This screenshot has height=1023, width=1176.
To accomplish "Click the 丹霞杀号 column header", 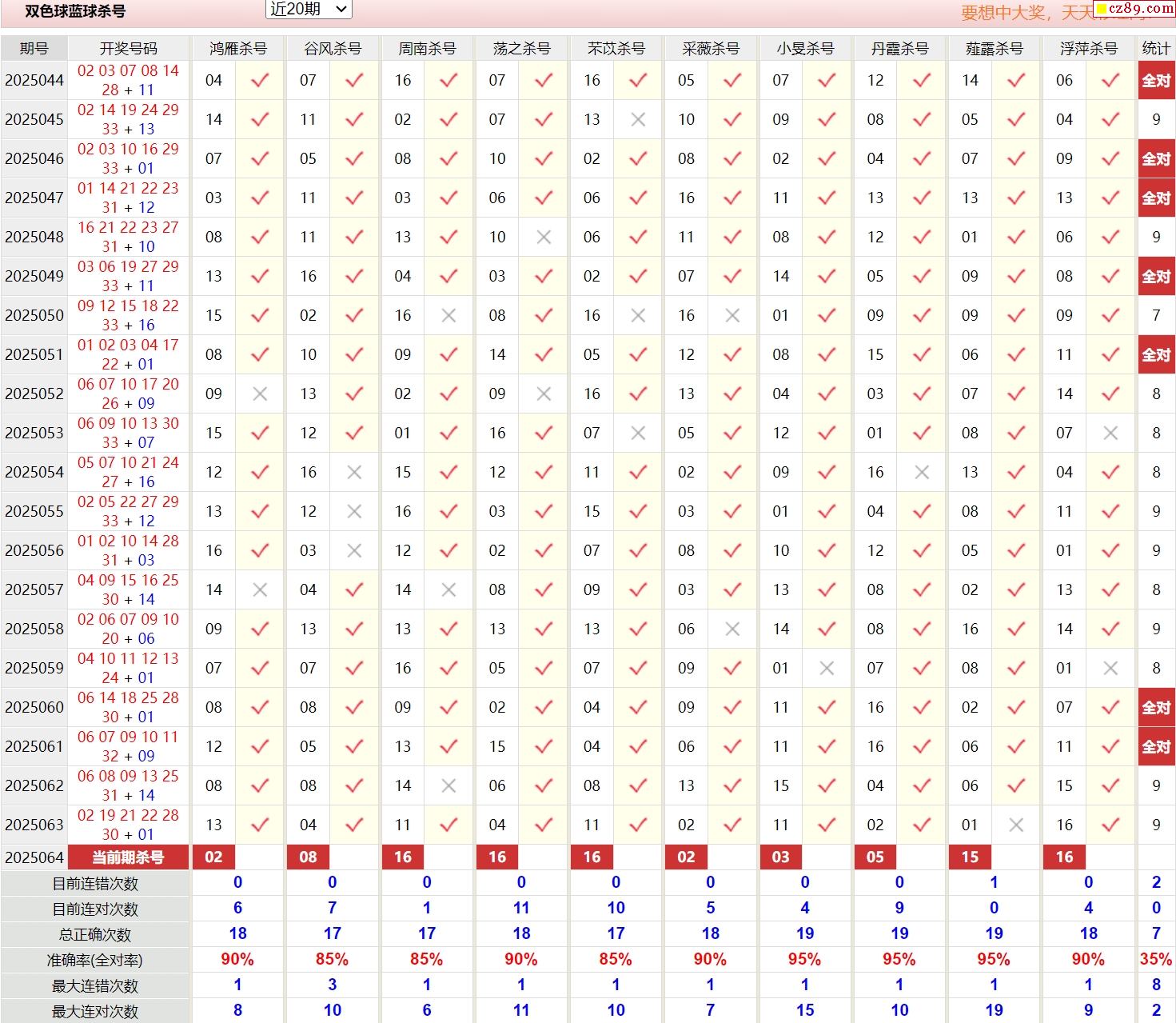I will pos(899,48).
